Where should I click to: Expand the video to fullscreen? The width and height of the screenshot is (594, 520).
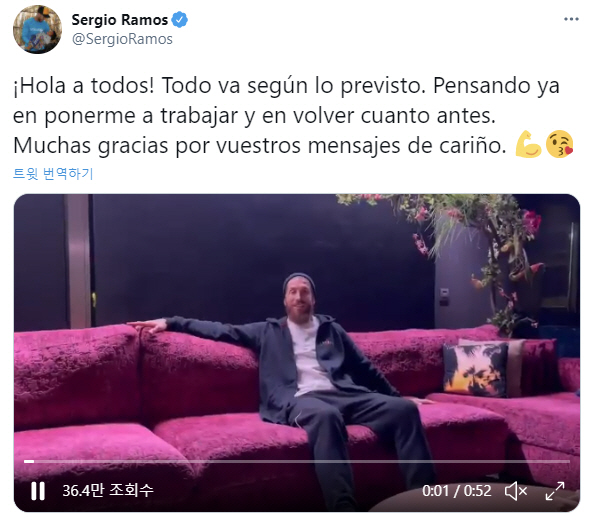pos(555,491)
